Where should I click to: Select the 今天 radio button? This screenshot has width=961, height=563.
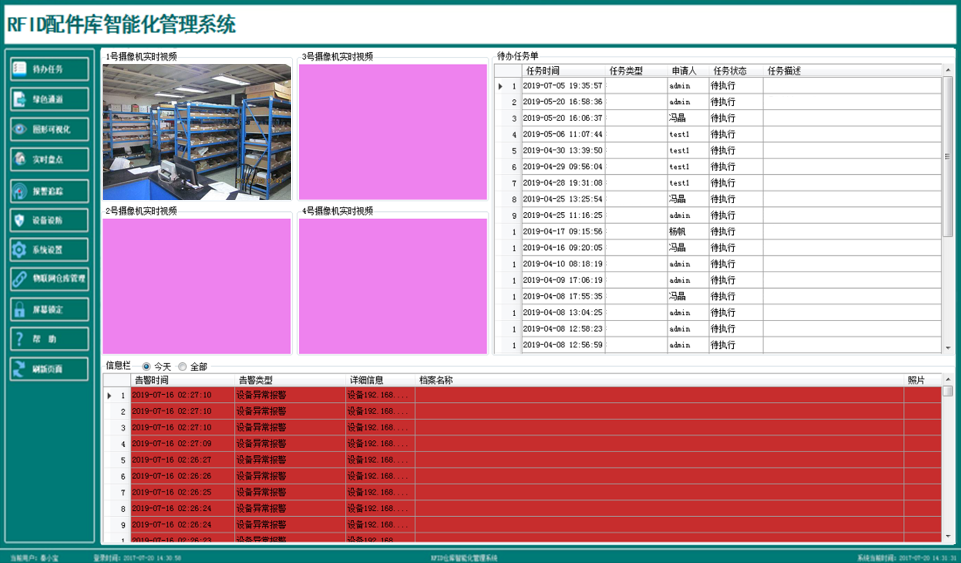click(147, 367)
